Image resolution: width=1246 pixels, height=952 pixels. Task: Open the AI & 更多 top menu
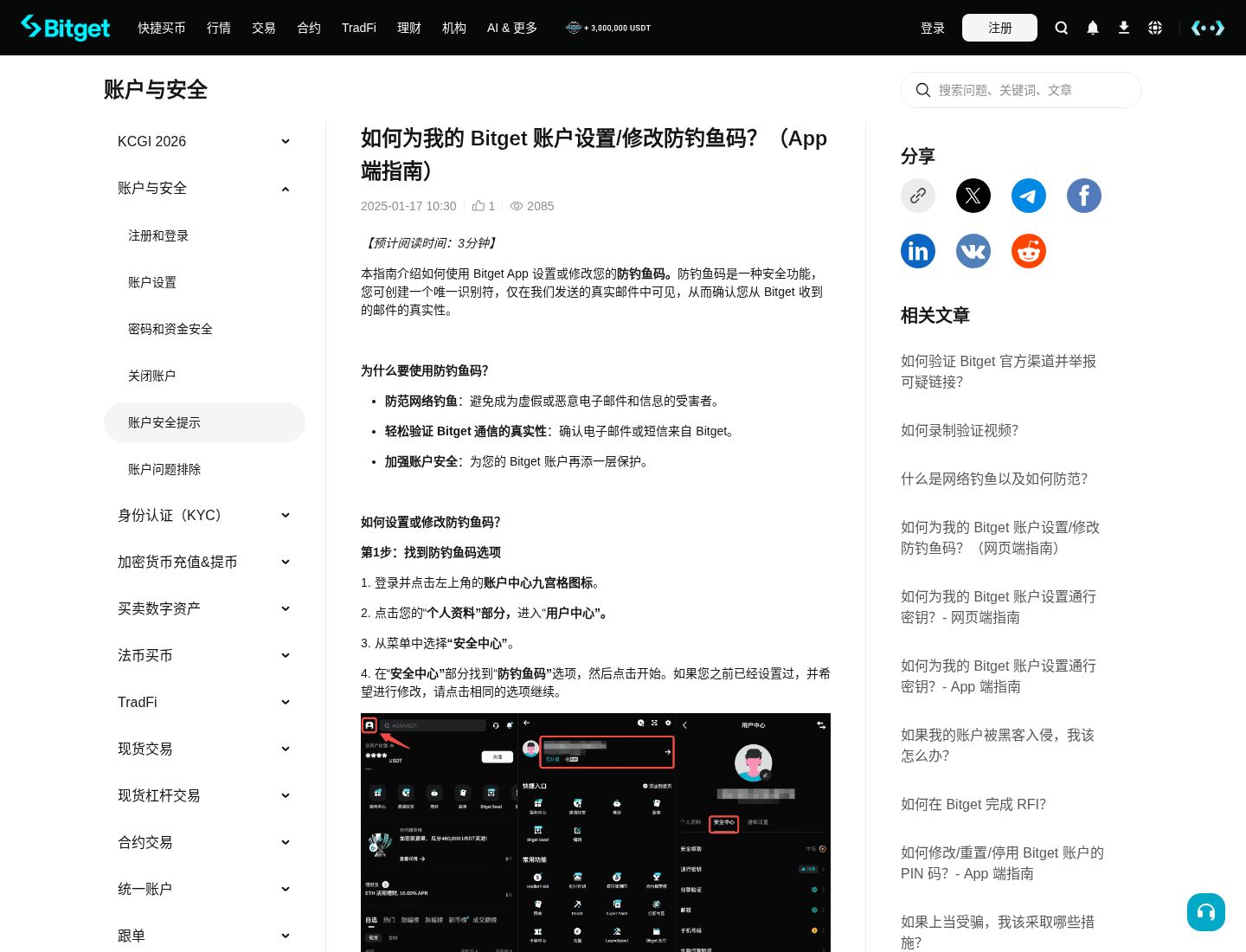coord(512,28)
